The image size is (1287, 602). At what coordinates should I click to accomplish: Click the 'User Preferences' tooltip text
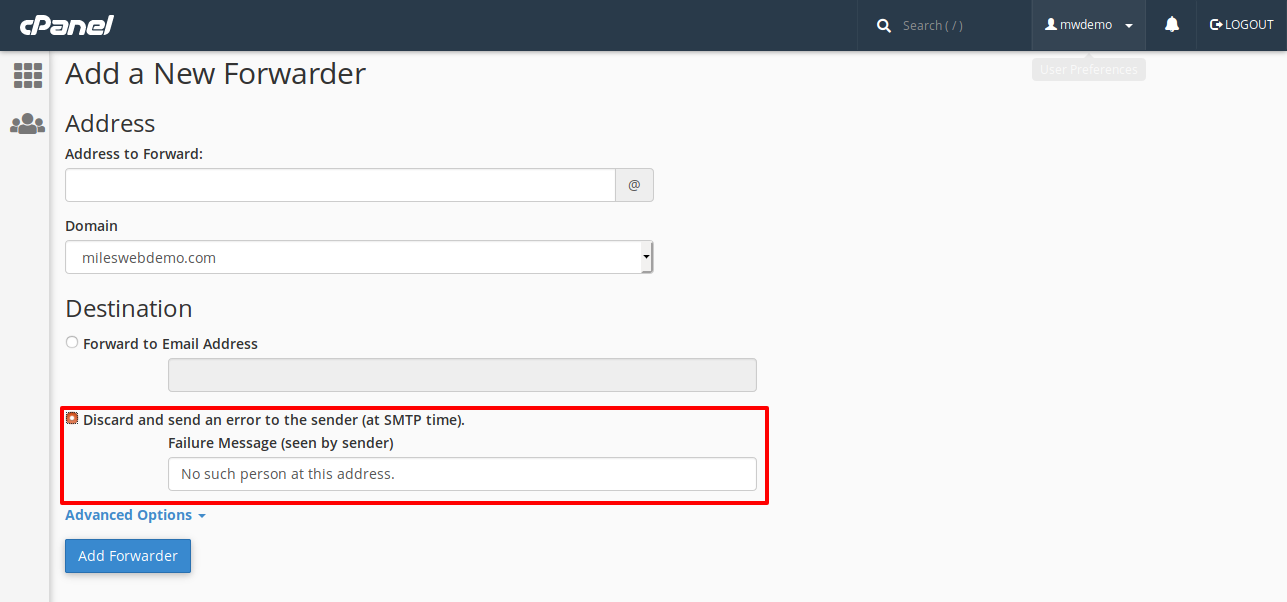click(1089, 70)
